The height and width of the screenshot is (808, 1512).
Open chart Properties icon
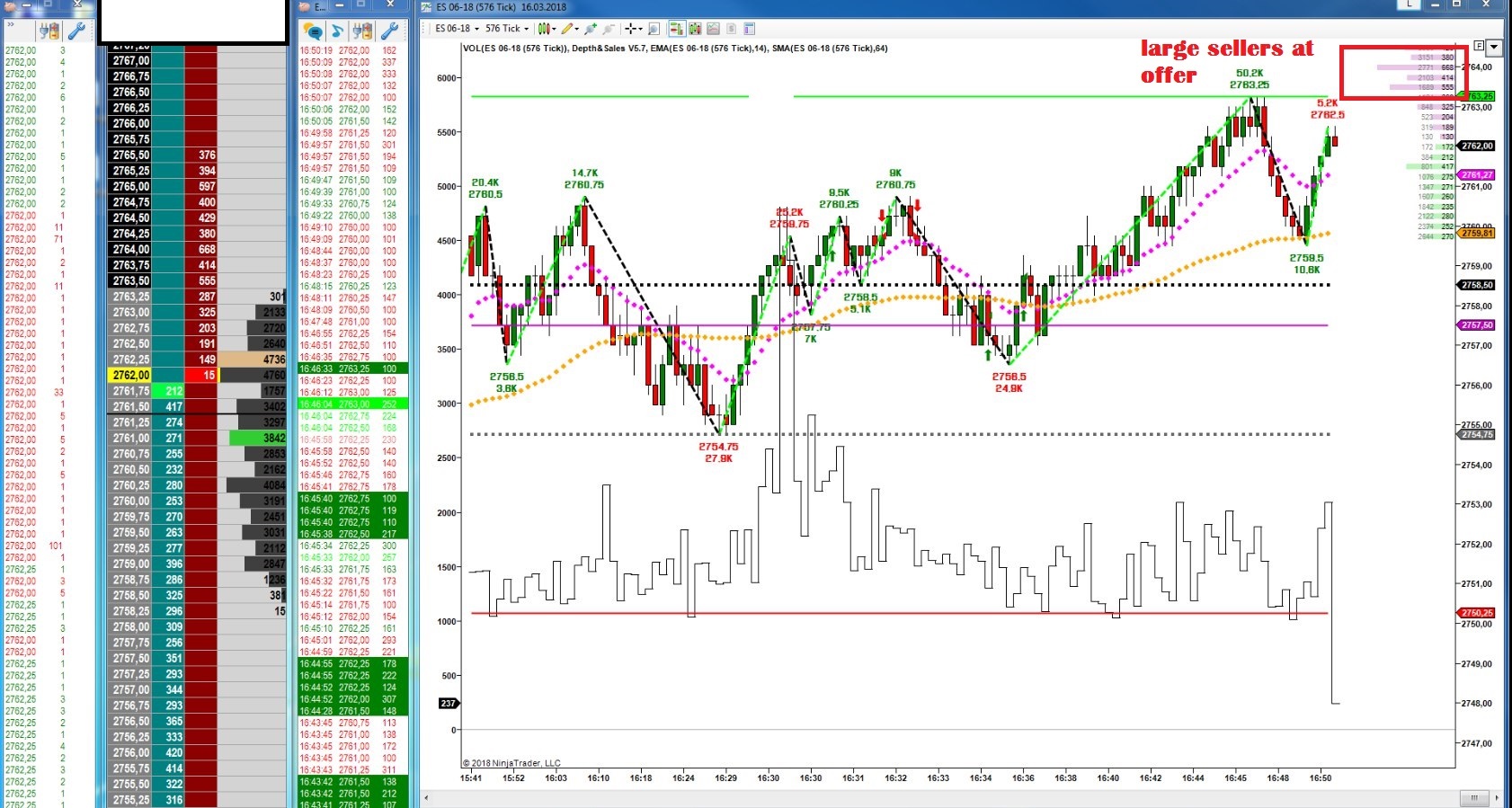(749, 29)
